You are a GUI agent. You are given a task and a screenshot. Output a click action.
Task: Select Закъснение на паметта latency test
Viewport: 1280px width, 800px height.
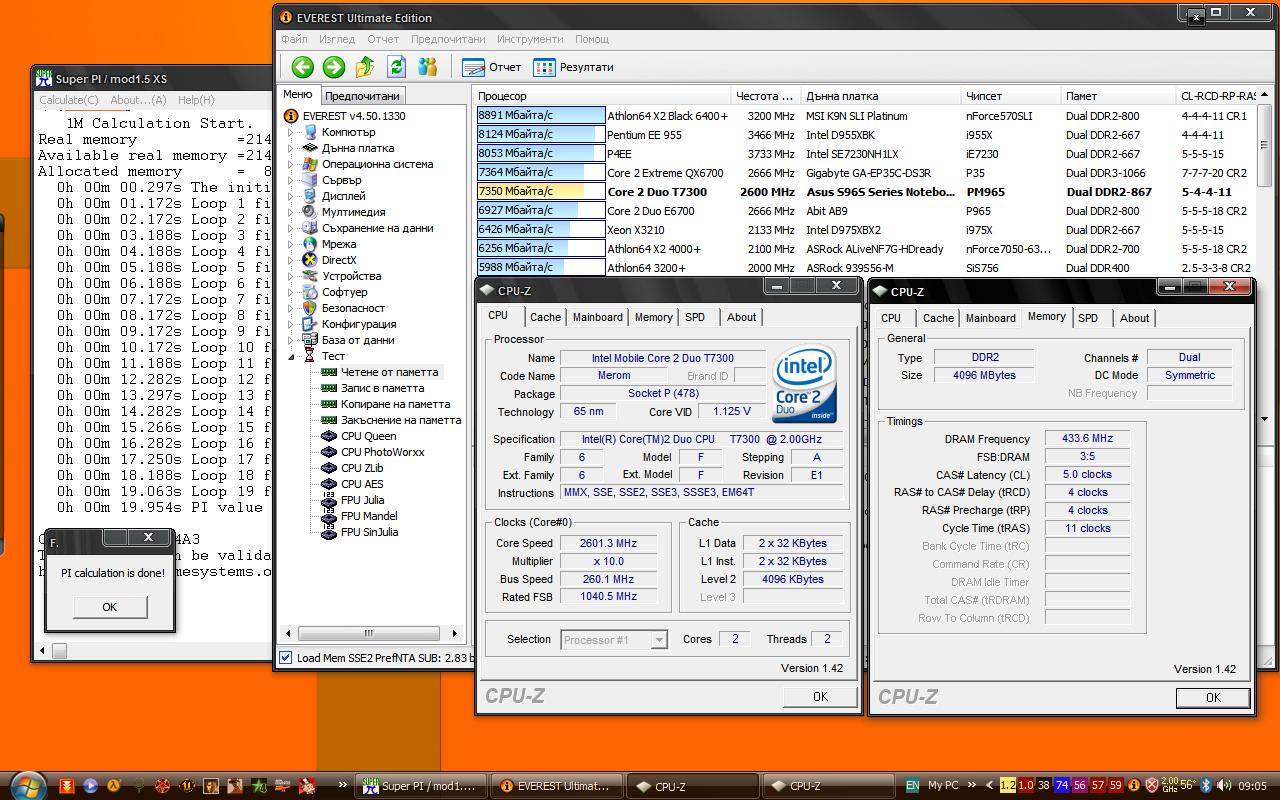tap(401, 420)
